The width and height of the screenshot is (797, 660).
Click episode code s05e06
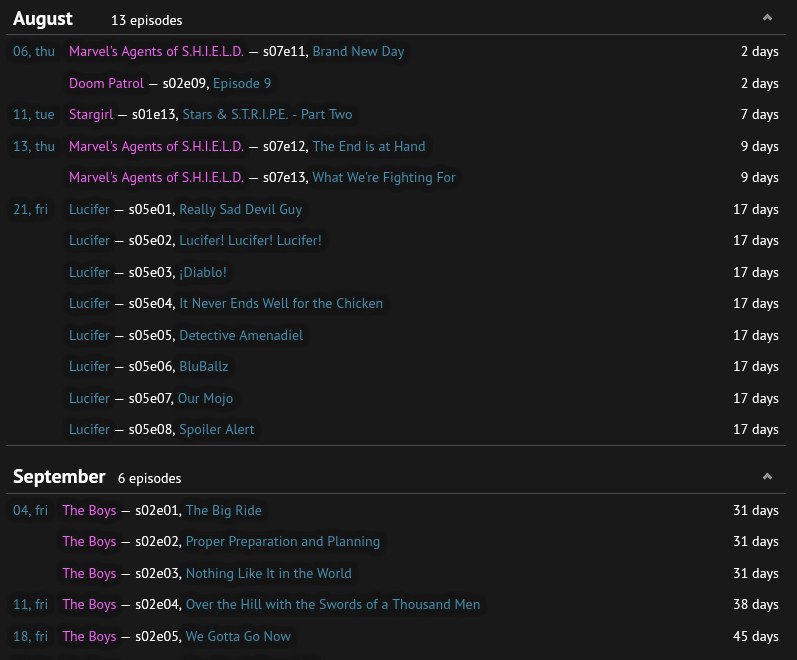(x=152, y=367)
